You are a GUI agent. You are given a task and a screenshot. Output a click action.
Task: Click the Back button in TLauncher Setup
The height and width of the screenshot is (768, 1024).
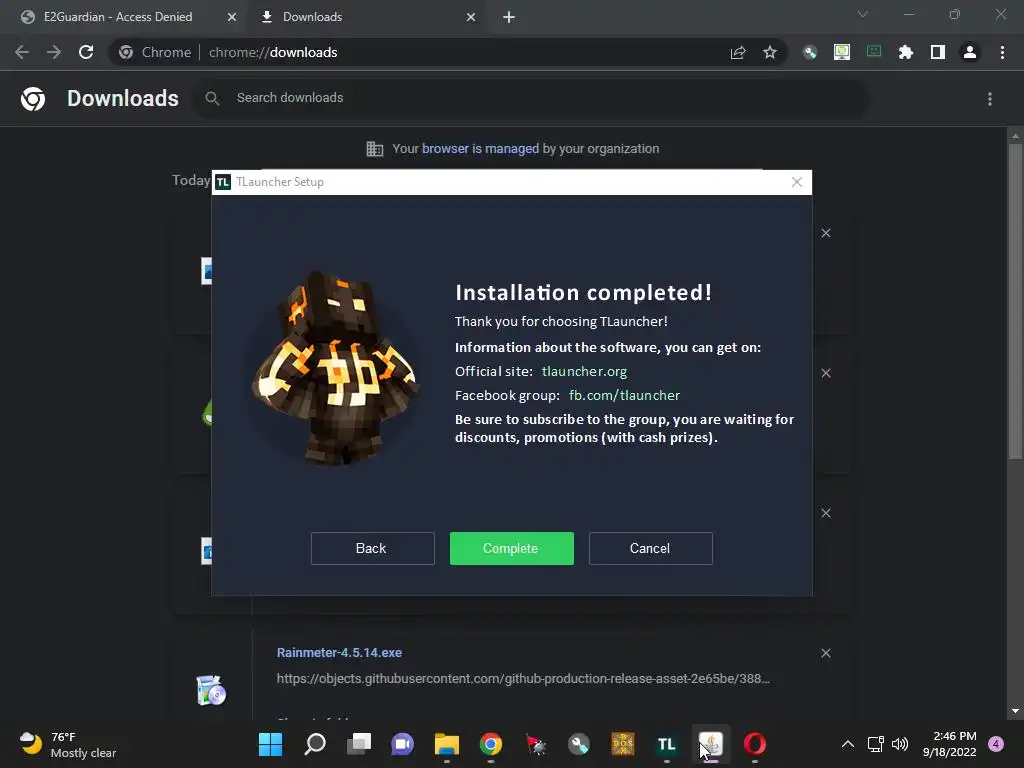(x=372, y=548)
